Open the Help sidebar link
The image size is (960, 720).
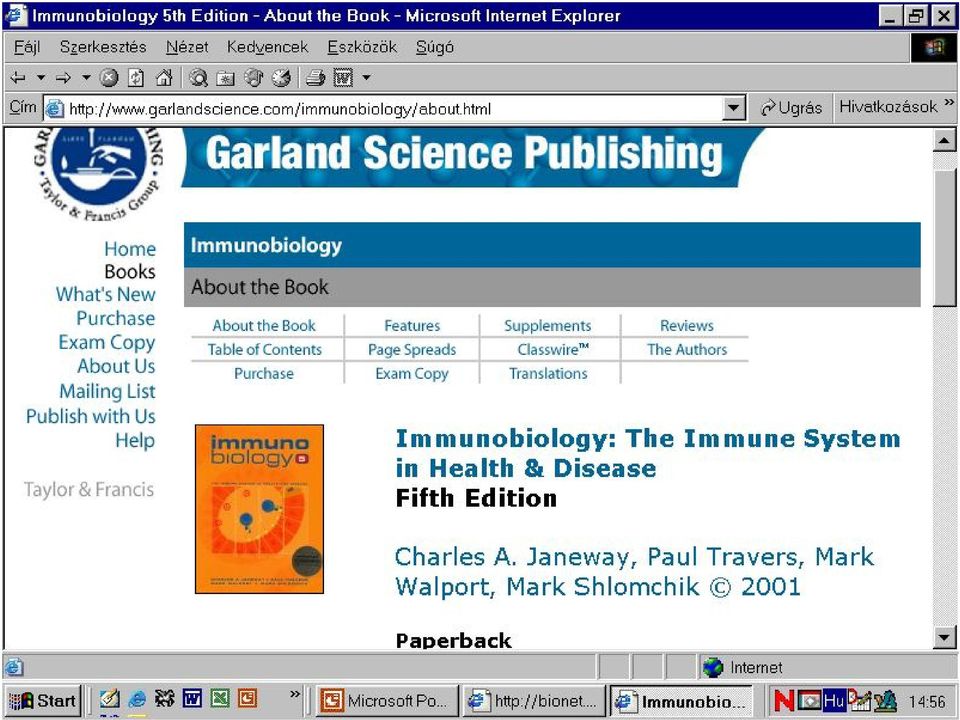pos(135,440)
